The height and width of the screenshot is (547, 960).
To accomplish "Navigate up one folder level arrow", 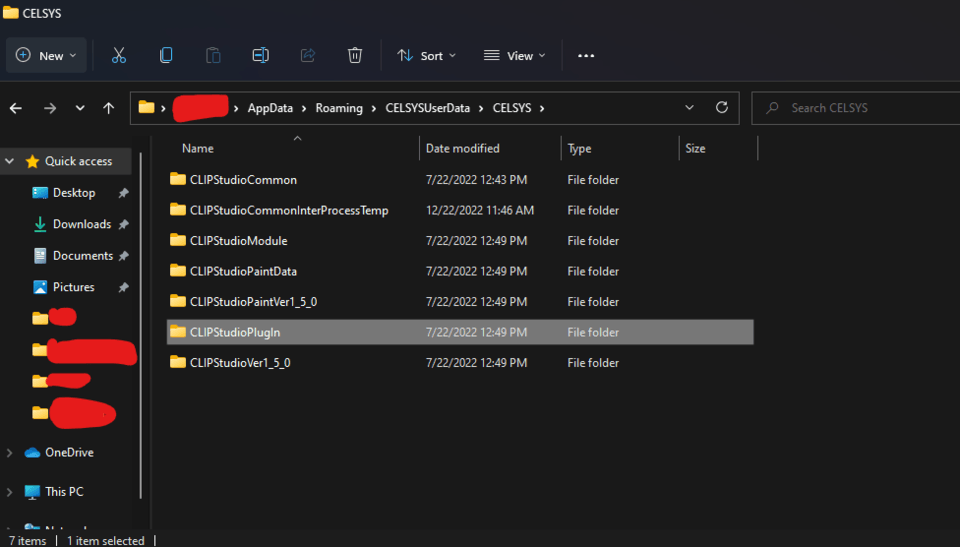I will pyautogui.click(x=109, y=108).
